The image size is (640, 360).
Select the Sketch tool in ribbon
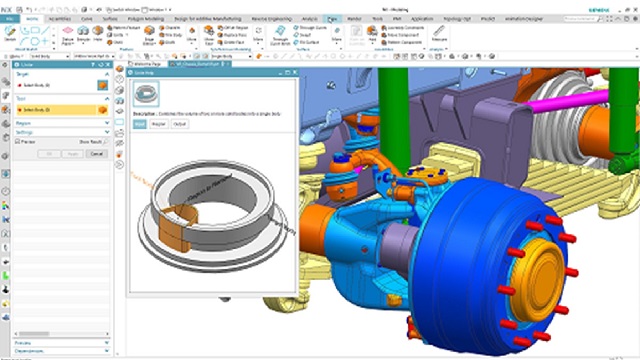click(10, 33)
